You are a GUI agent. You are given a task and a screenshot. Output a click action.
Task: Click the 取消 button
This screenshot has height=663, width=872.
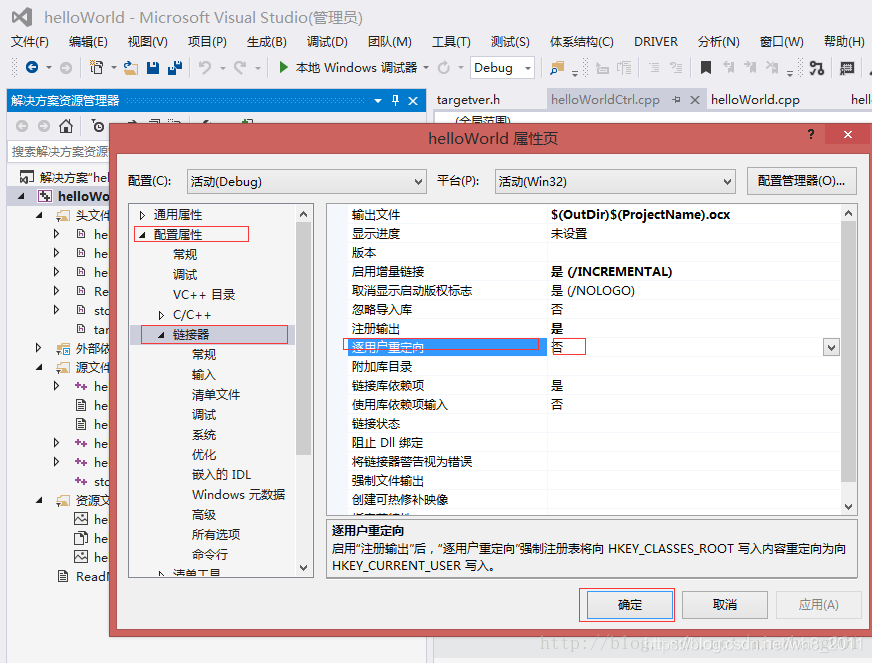pos(725,605)
